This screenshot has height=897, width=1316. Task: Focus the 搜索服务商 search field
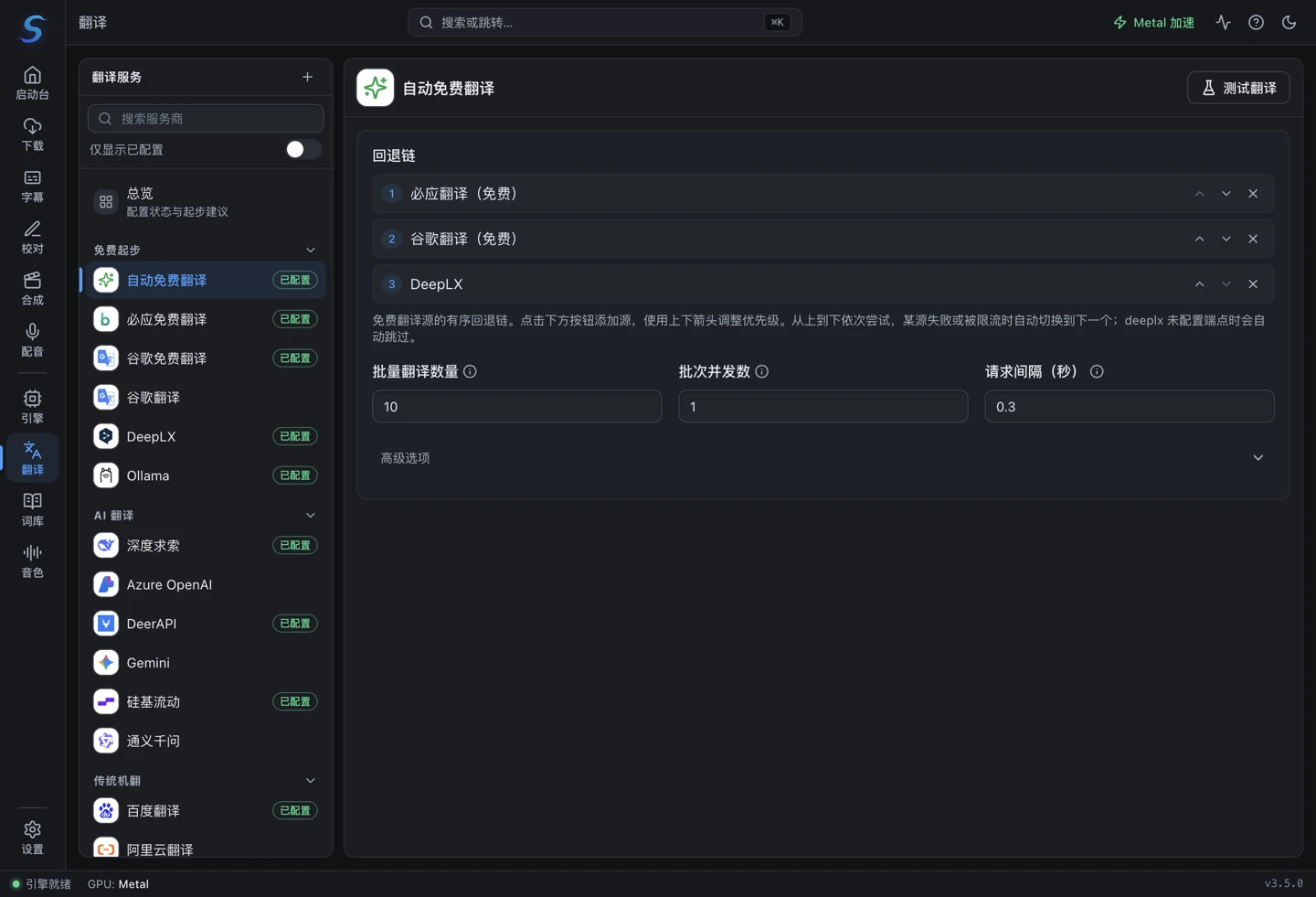pyautogui.click(x=206, y=118)
